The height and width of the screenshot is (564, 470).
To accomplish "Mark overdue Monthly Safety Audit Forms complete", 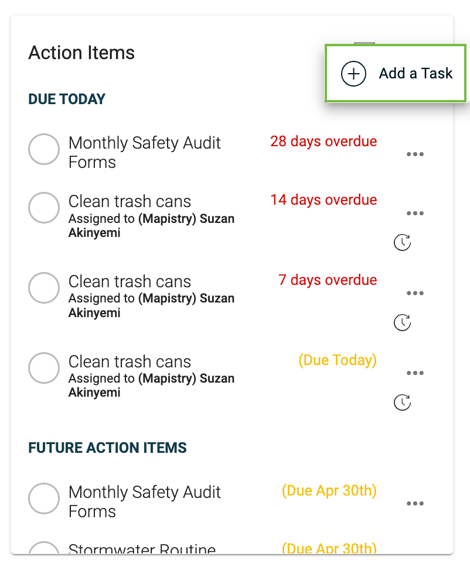I will tap(44, 149).
